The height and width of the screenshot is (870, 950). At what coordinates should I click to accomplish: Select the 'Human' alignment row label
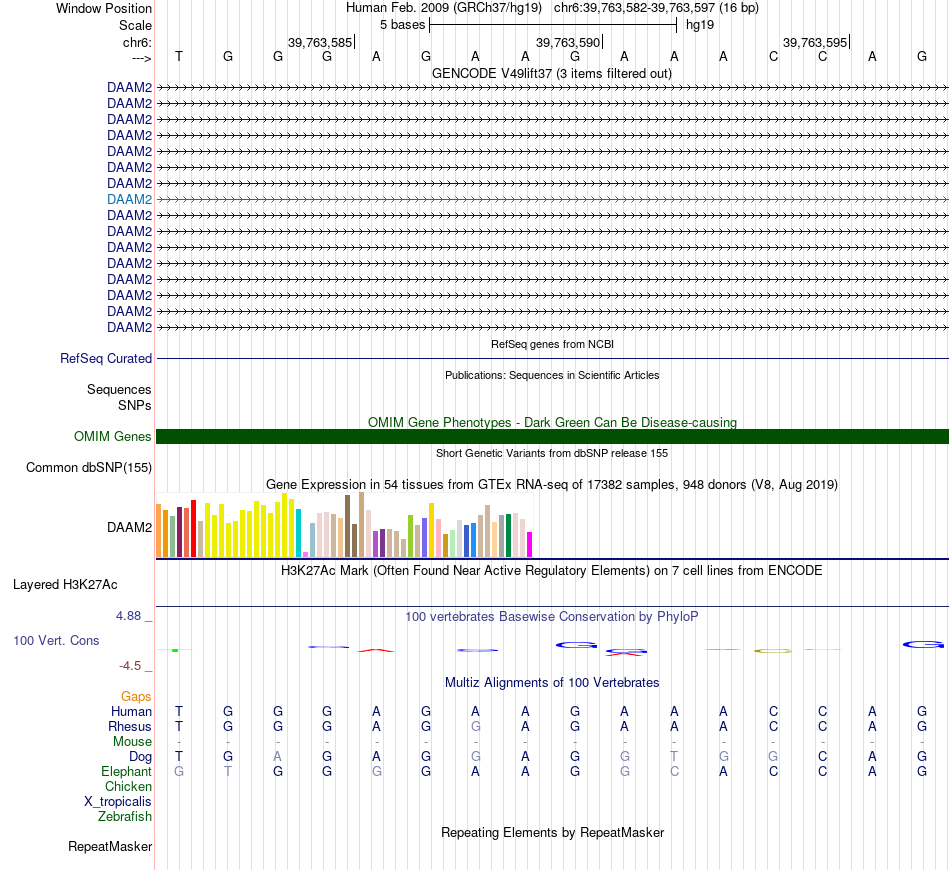point(131,711)
